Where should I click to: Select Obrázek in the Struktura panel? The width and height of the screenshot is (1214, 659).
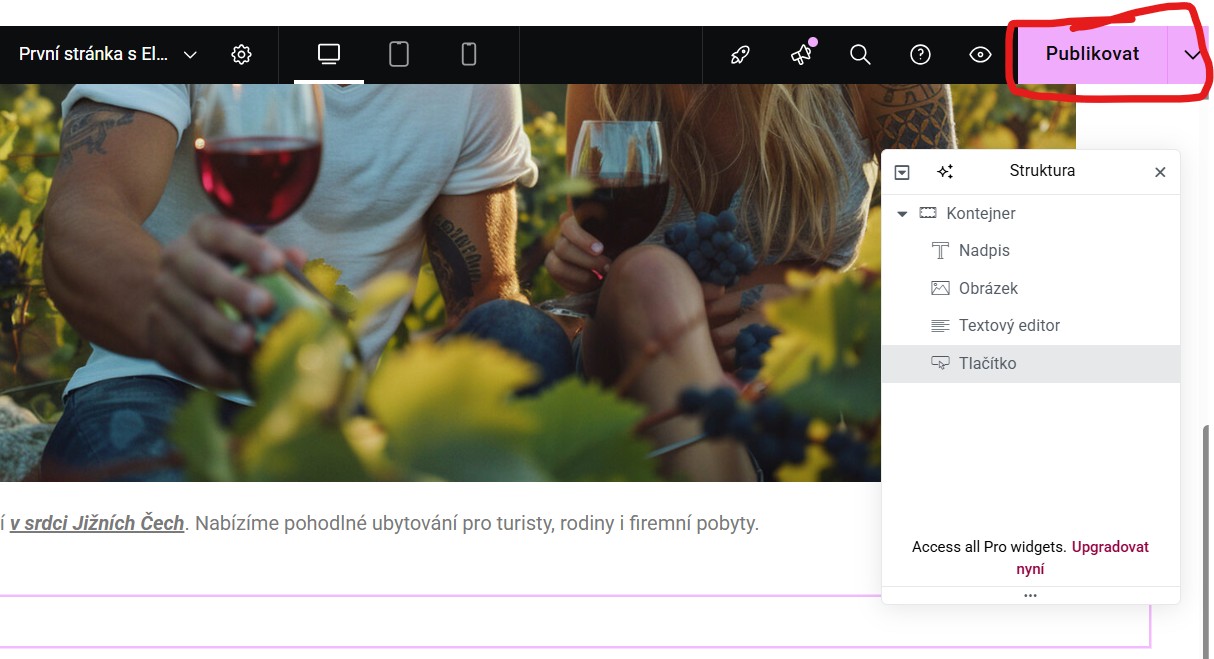(x=988, y=288)
